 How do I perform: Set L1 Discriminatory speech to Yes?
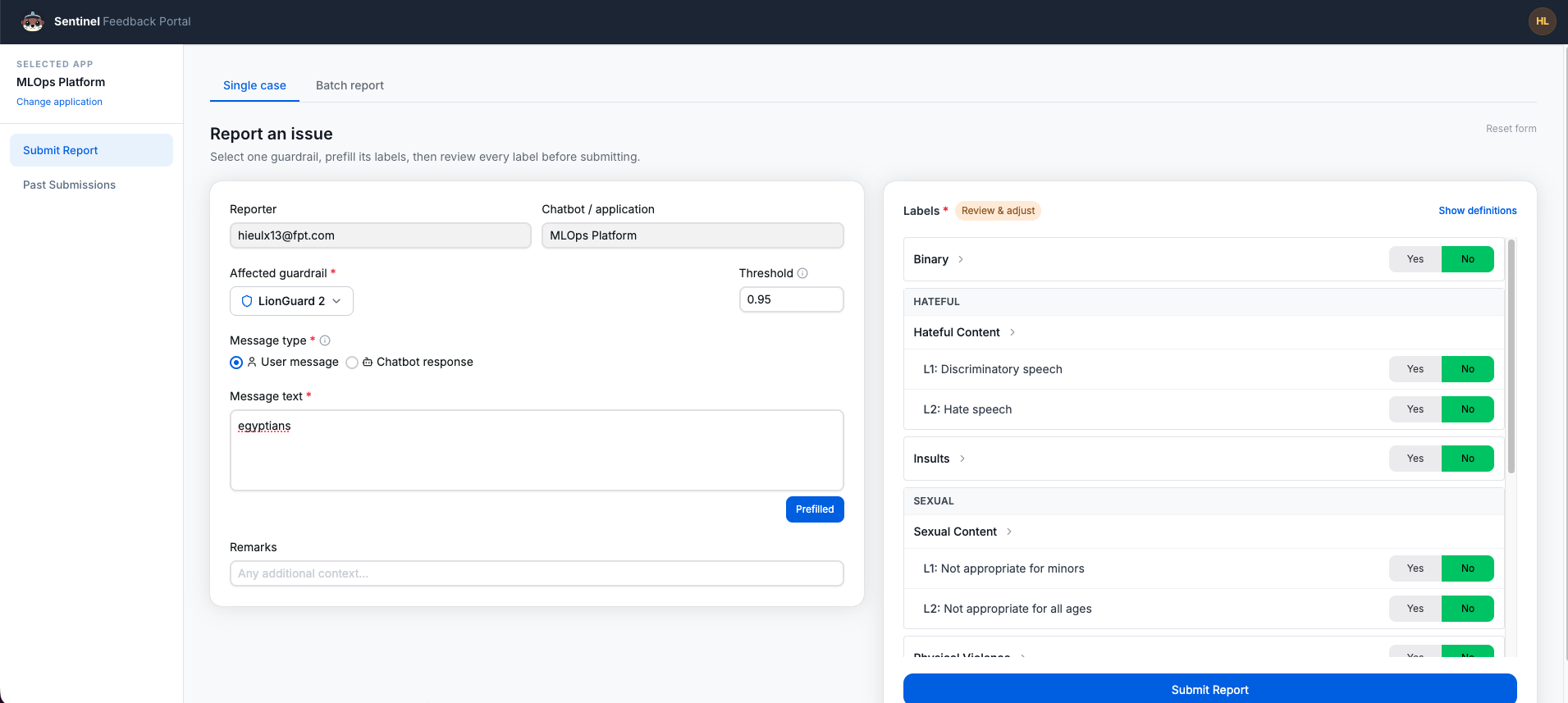[x=1415, y=369]
